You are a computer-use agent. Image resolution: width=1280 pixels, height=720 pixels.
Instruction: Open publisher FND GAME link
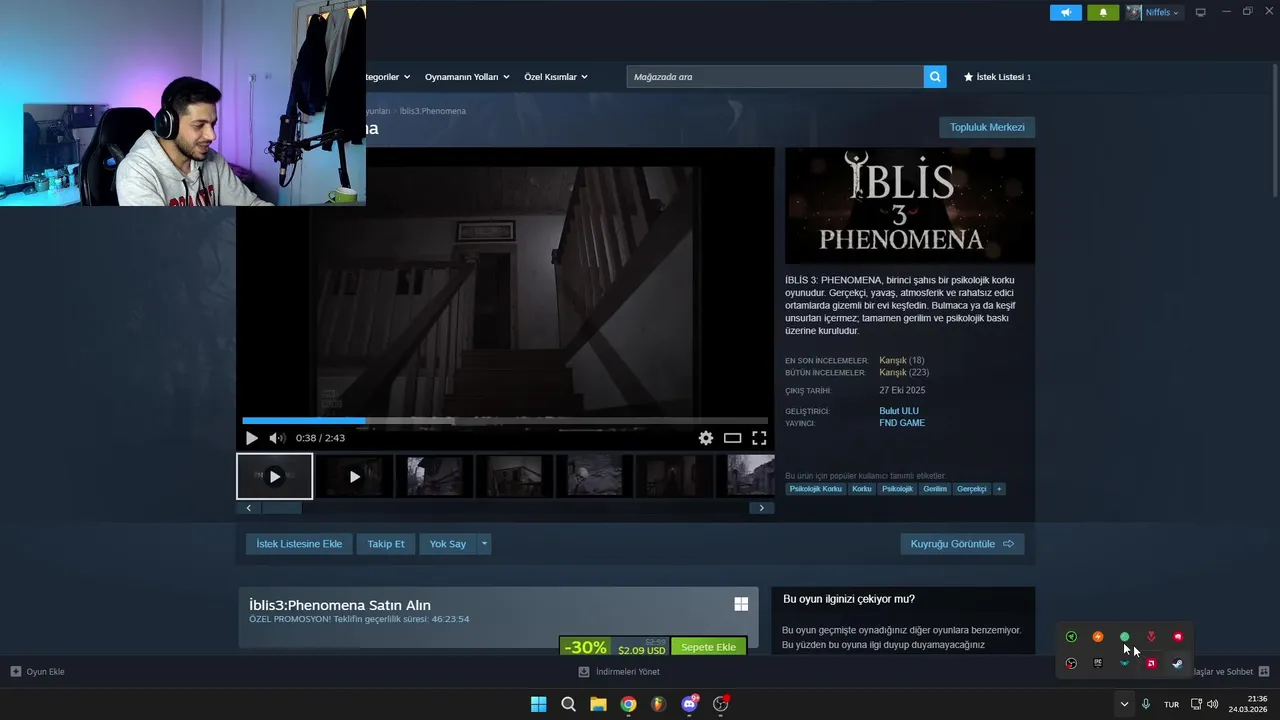(x=902, y=423)
